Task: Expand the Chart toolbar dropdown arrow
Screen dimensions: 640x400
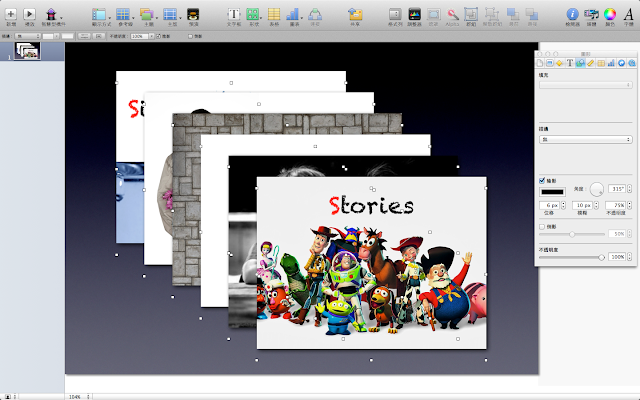Action: (x=302, y=18)
